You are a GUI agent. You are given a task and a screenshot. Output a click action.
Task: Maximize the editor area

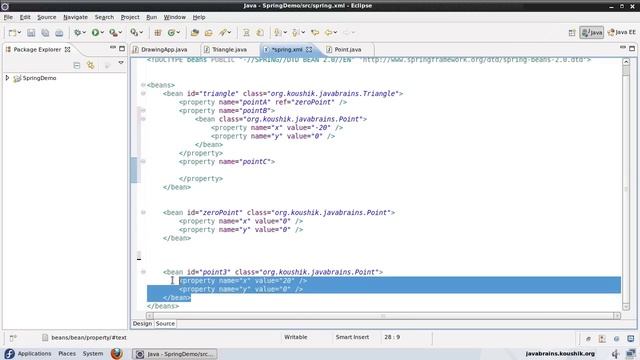[632, 49]
